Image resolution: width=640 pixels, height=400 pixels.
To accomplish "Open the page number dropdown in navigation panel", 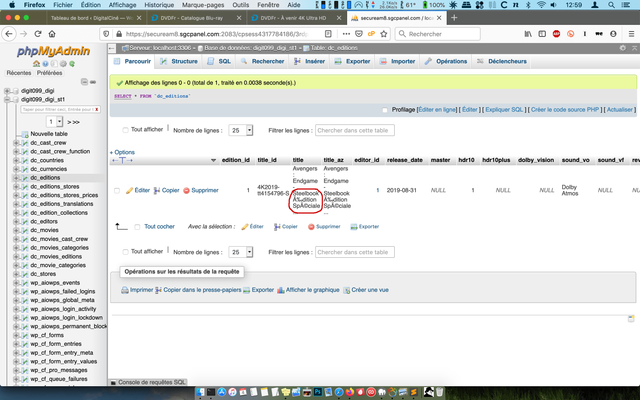I will tap(55, 122).
